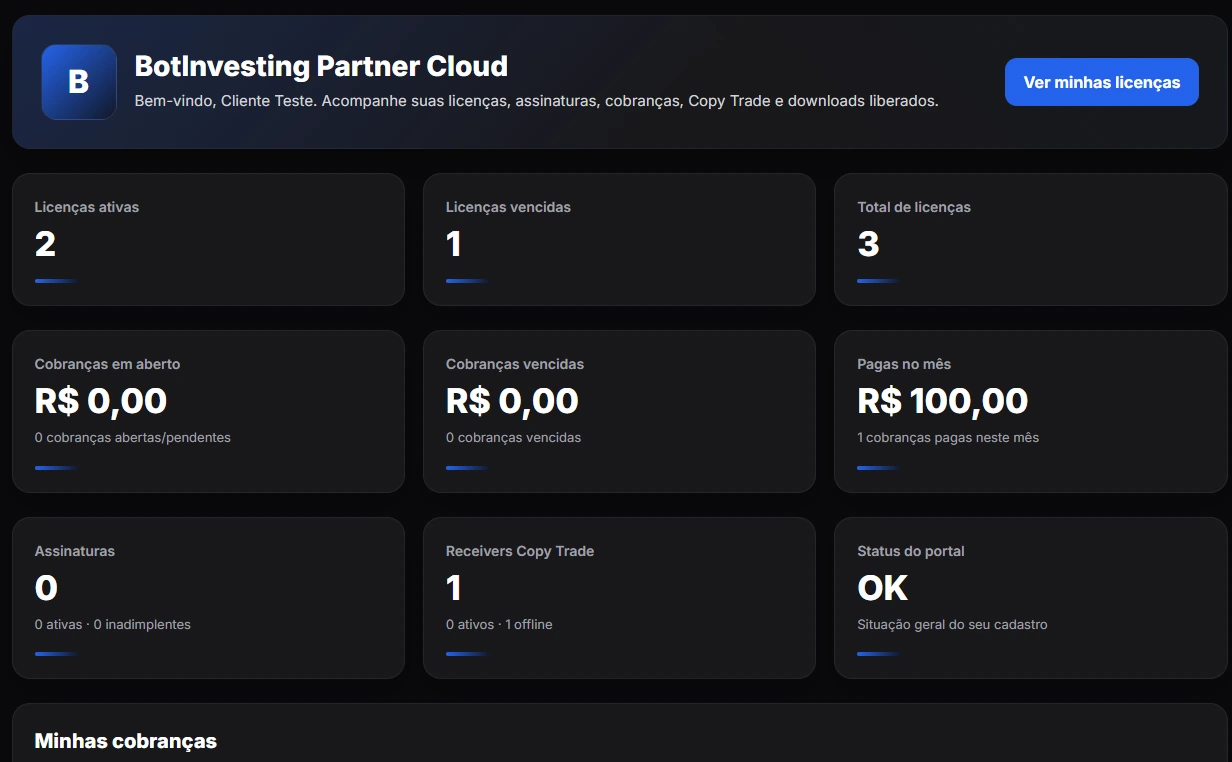This screenshot has width=1232, height=762.
Task: Select the value 1 under Receivers Copy Trade
Action: tap(454, 588)
